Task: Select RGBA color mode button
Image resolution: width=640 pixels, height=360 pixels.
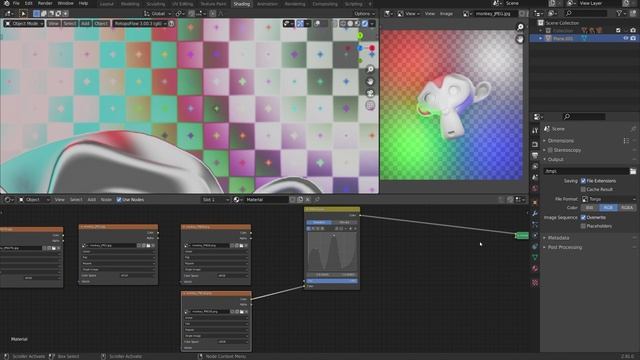Action: tap(627, 208)
